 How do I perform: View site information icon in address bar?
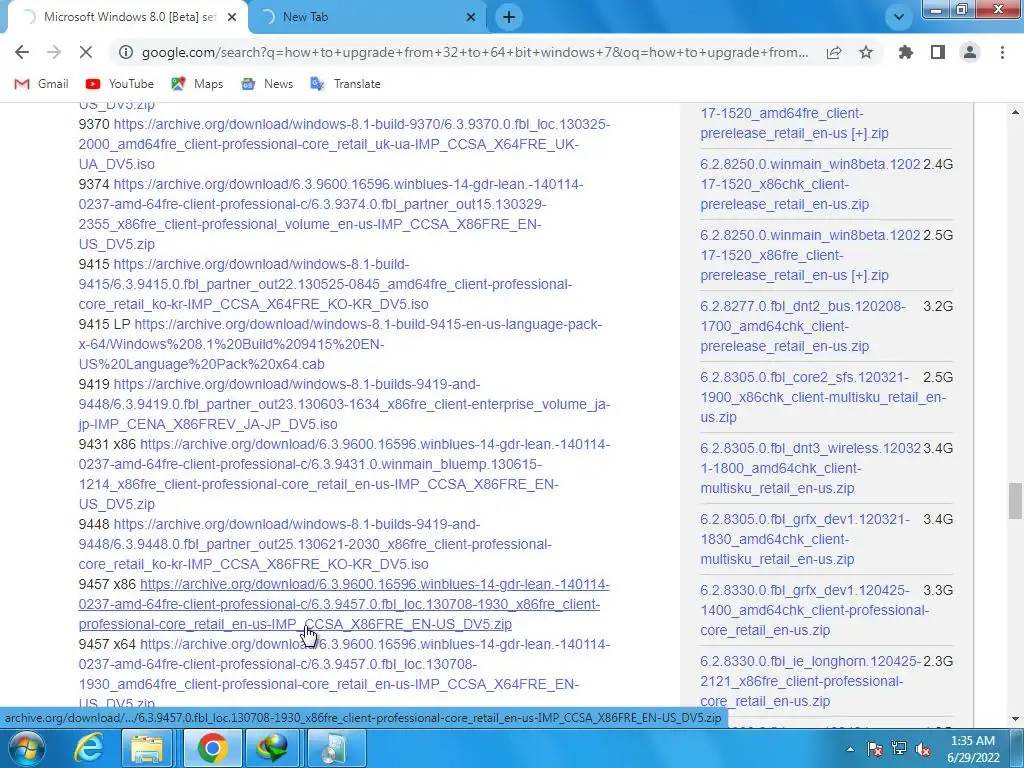[125, 52]
